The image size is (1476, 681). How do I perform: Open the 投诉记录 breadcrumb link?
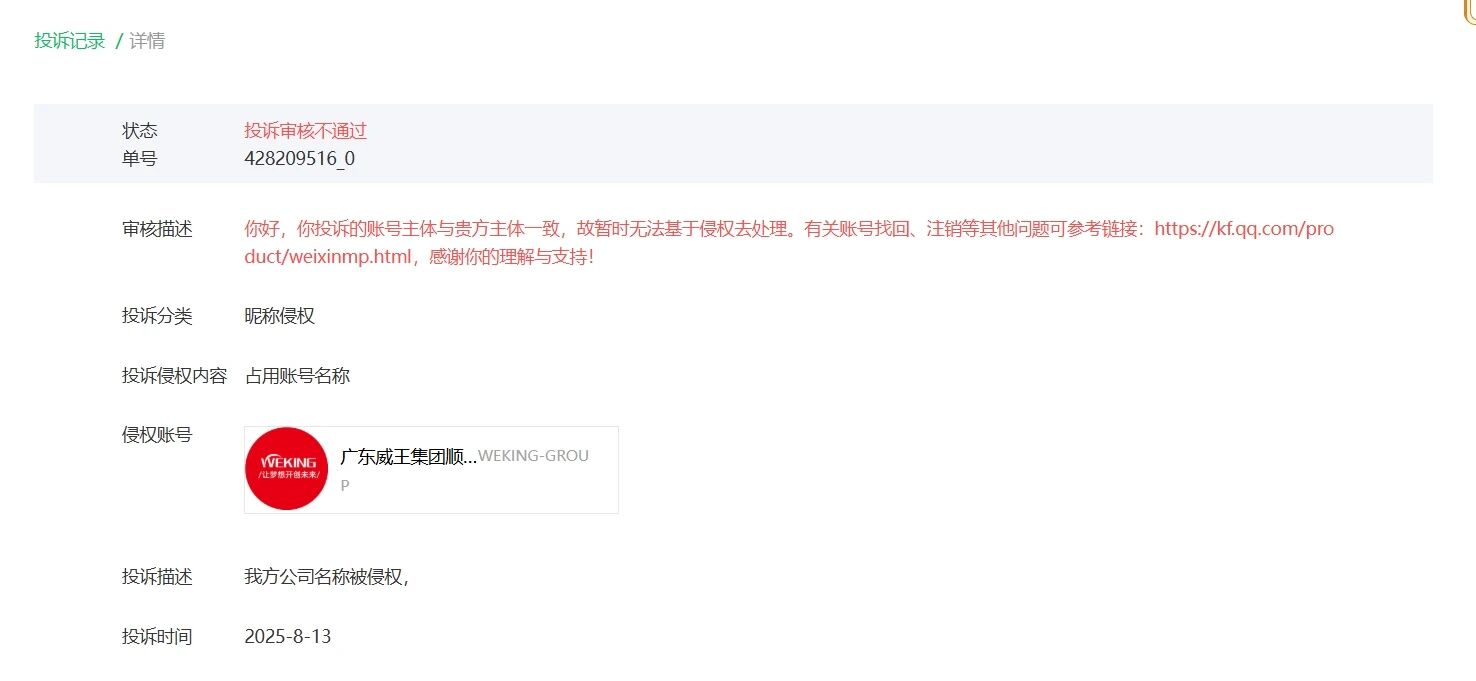click(70, 41)
